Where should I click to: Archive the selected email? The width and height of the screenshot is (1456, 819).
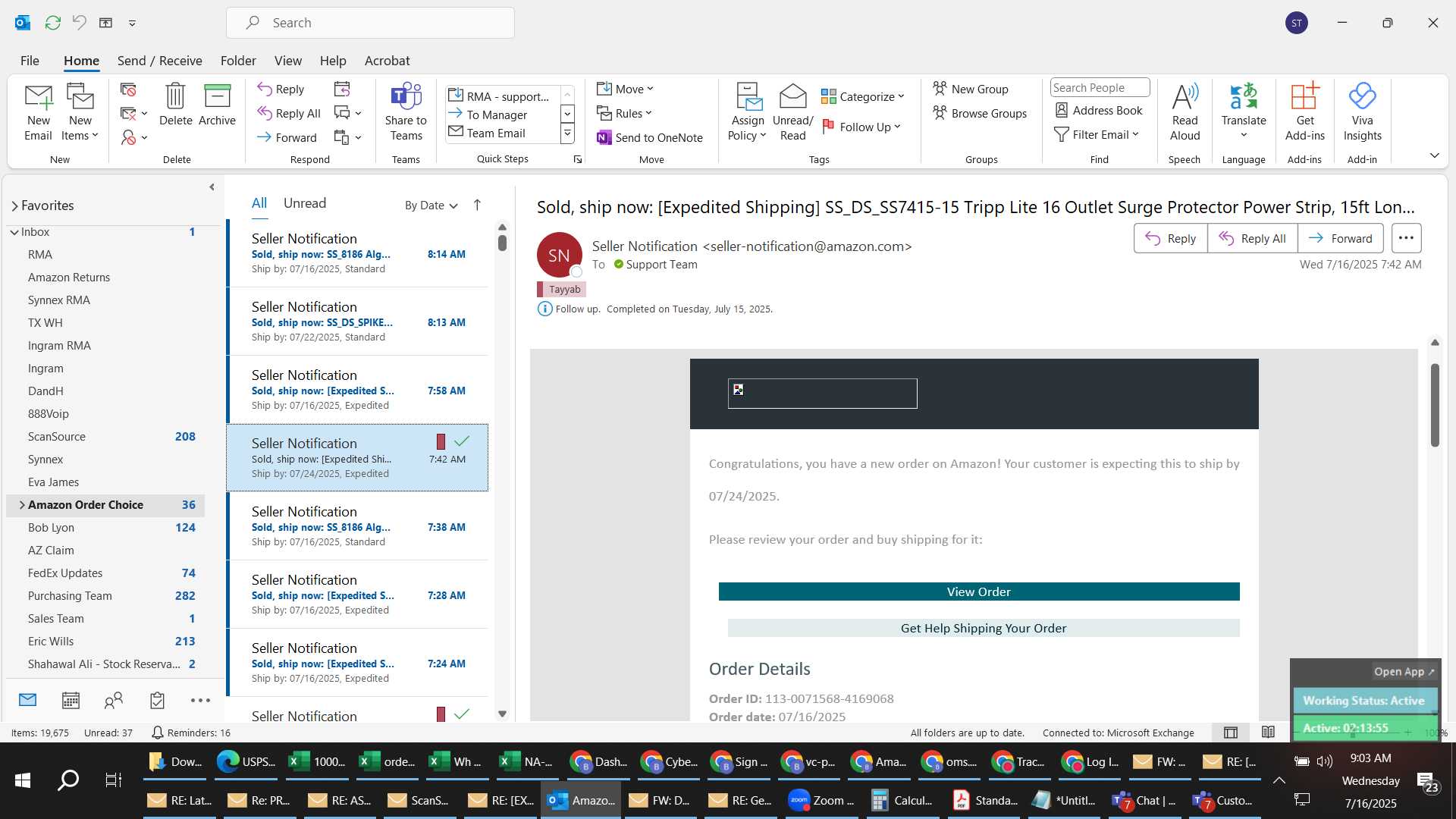pyautogui.click(x=217, y=105)
